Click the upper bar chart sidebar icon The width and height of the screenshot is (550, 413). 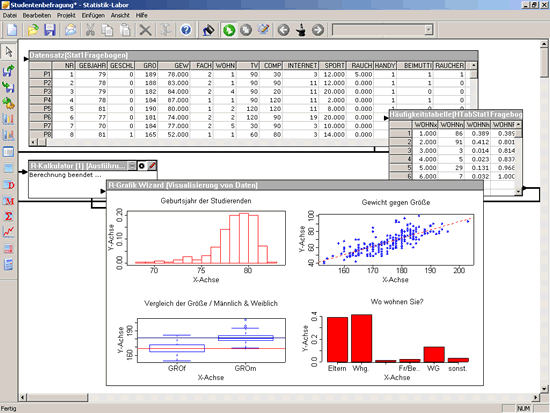pos(8,119)
